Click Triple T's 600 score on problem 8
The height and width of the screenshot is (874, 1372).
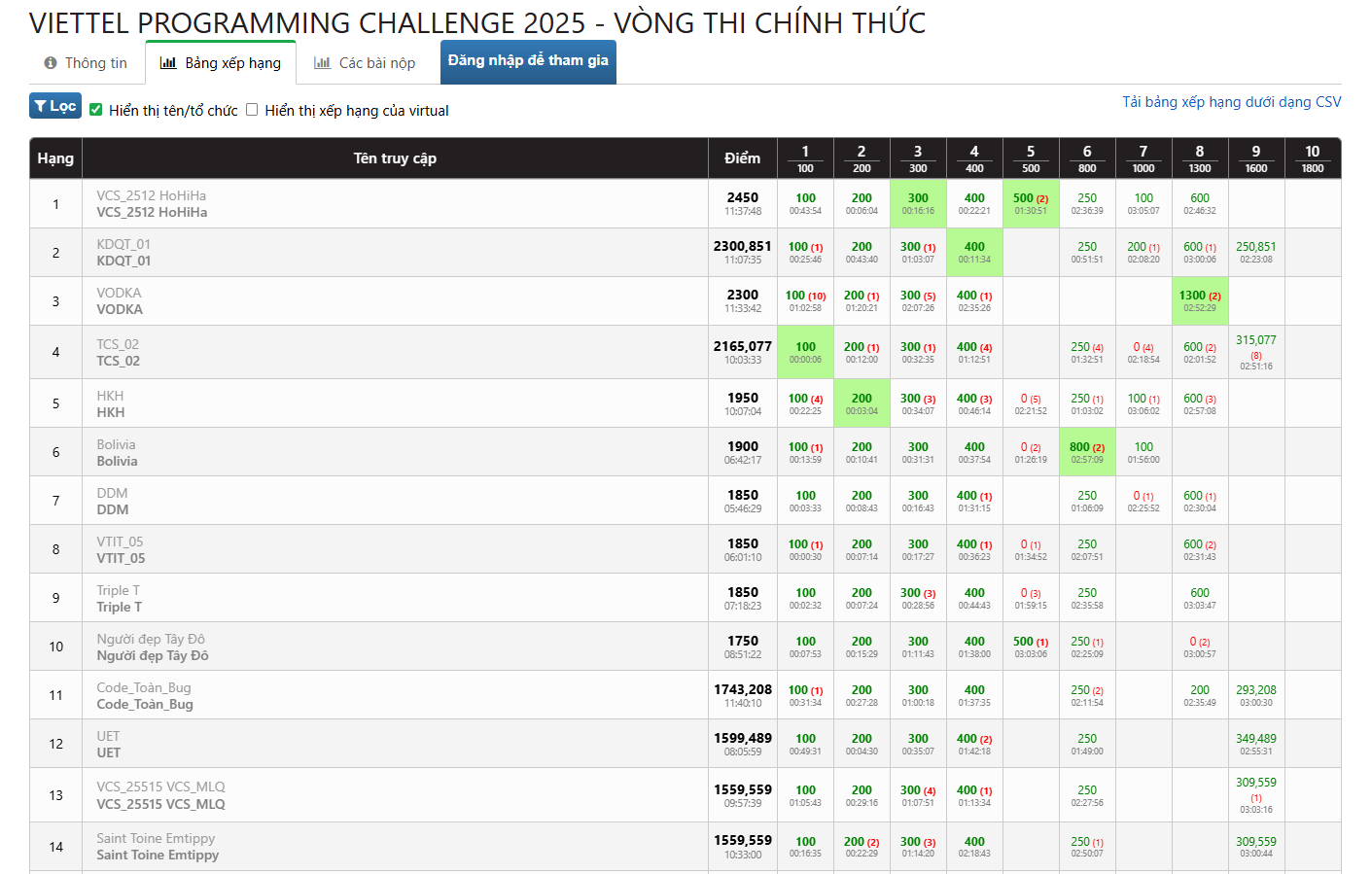tap(1200, 598)
